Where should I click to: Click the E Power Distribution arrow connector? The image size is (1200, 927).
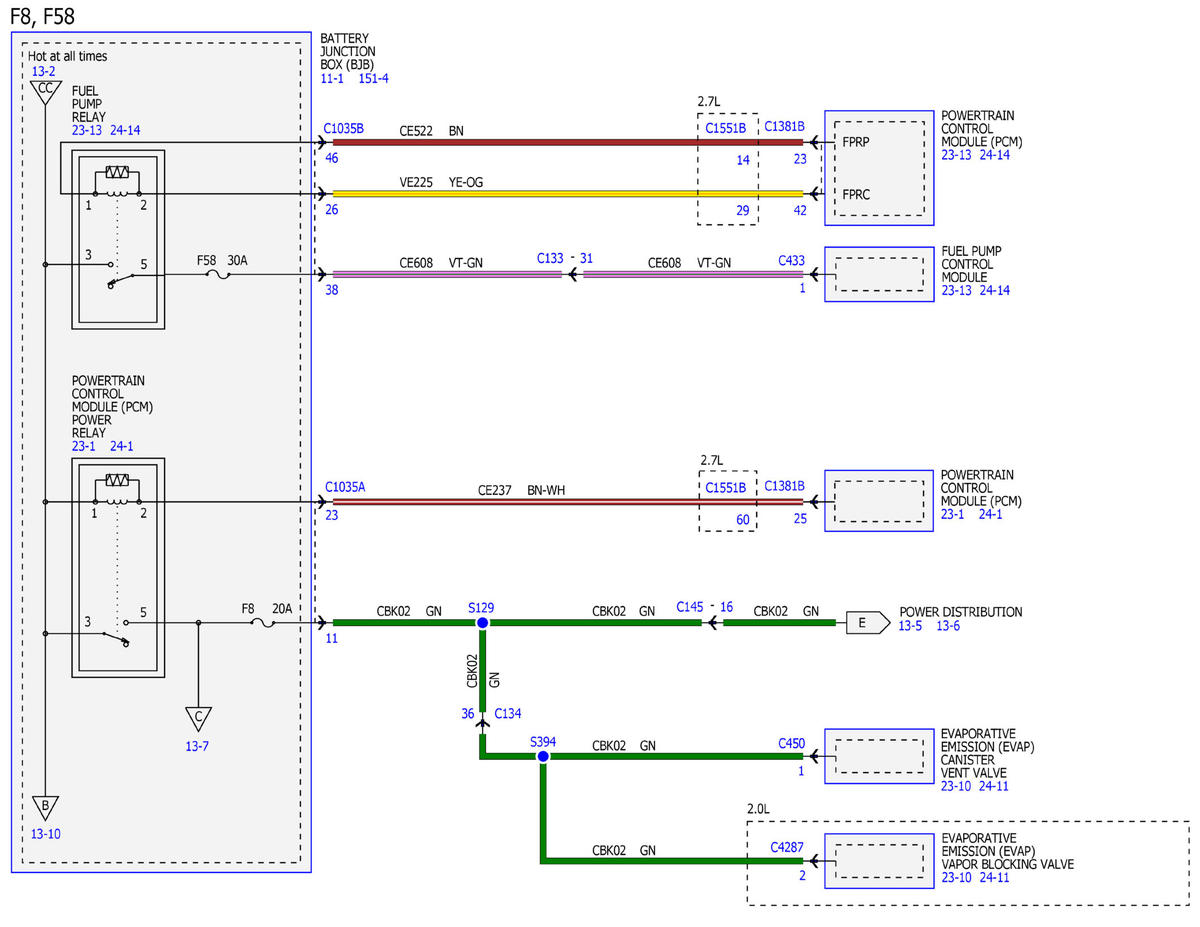[x=868, y=622]
